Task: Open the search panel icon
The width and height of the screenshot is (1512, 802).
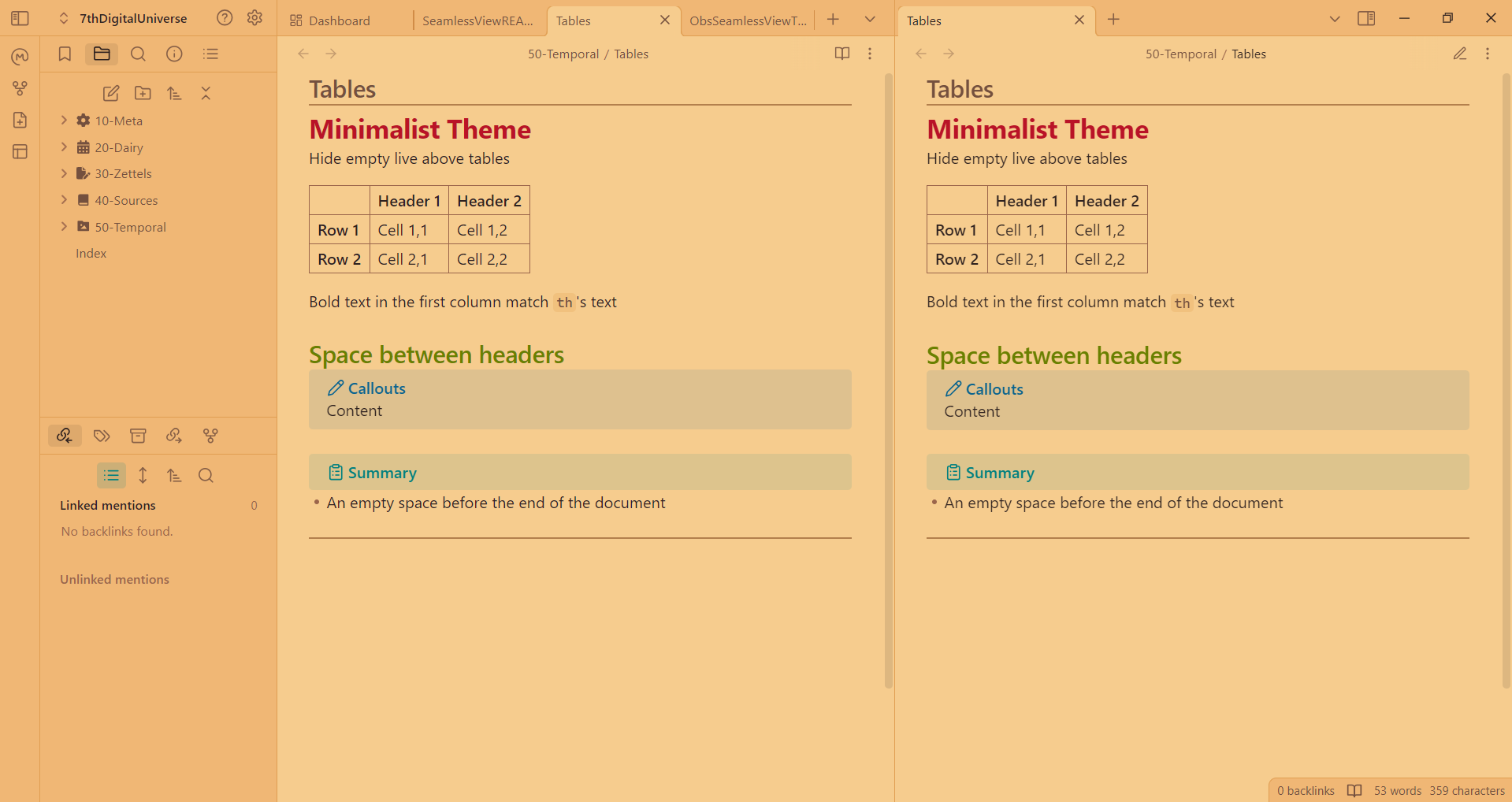Action: click(x=138, y=54)
